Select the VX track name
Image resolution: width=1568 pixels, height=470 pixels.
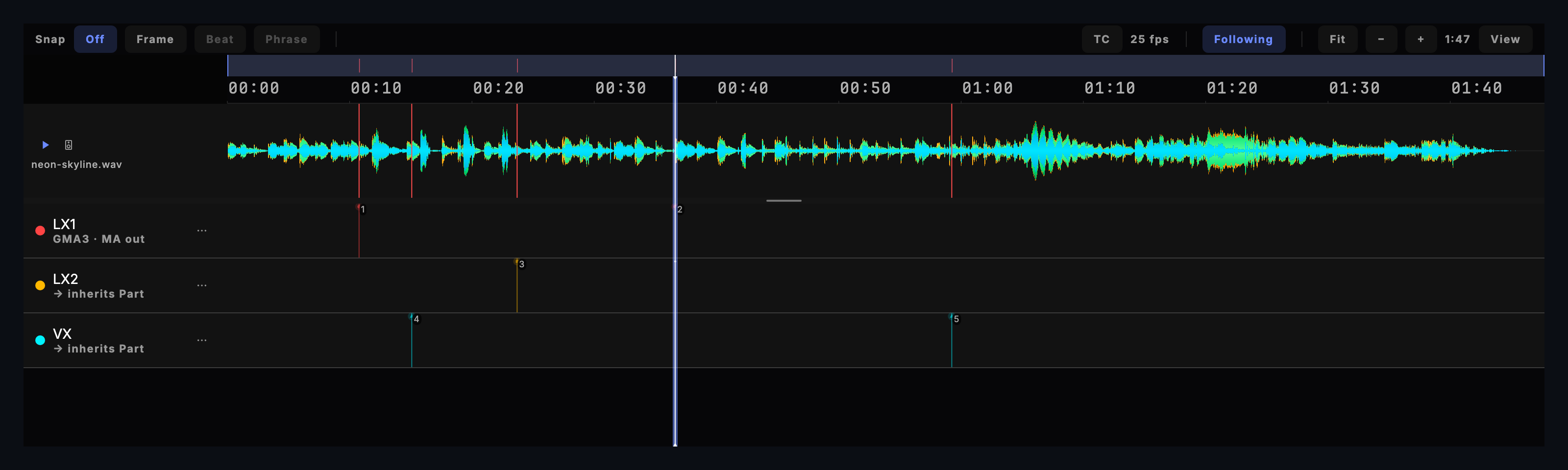62,334
